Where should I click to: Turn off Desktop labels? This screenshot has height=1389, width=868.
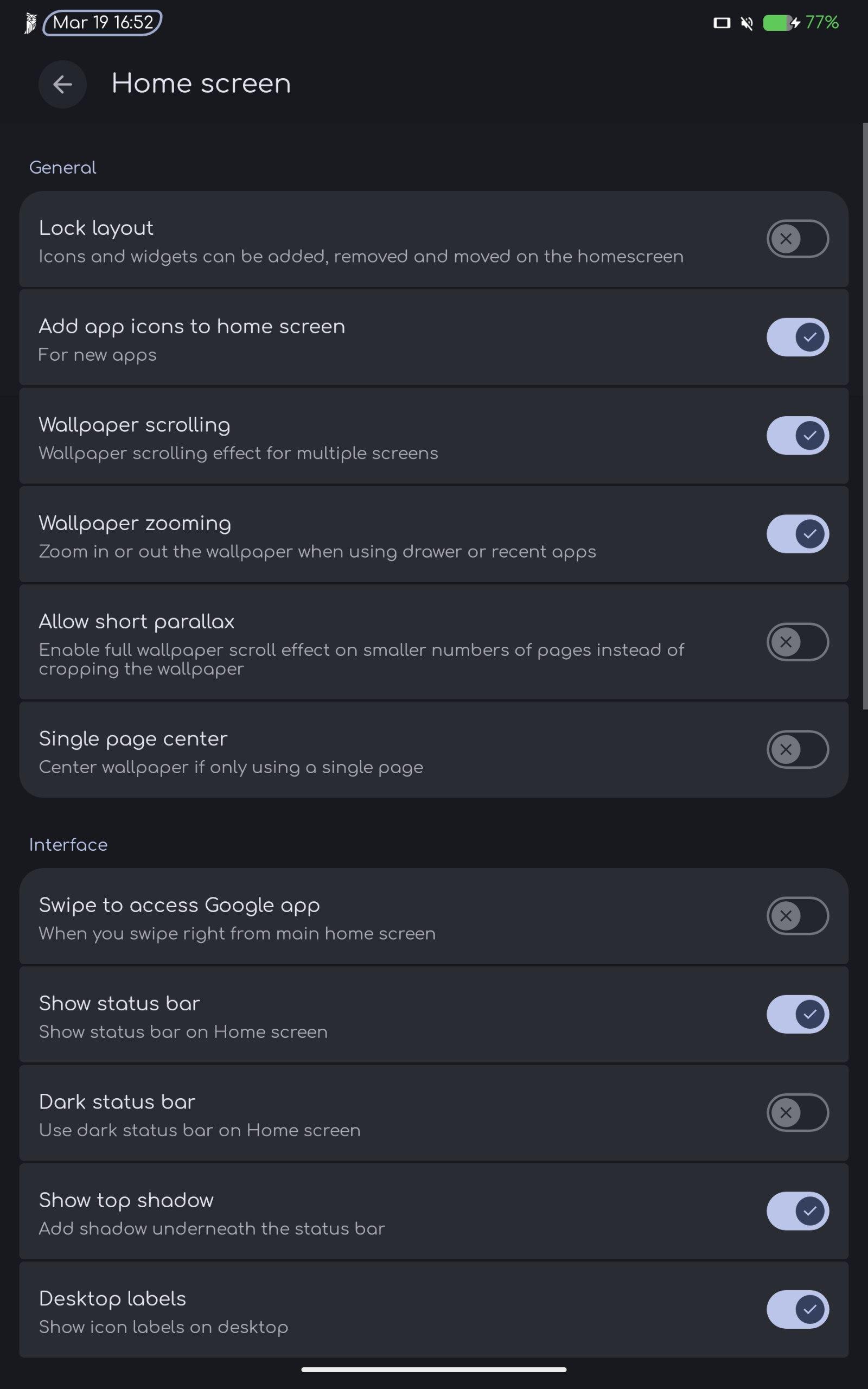pos(797,1309)
